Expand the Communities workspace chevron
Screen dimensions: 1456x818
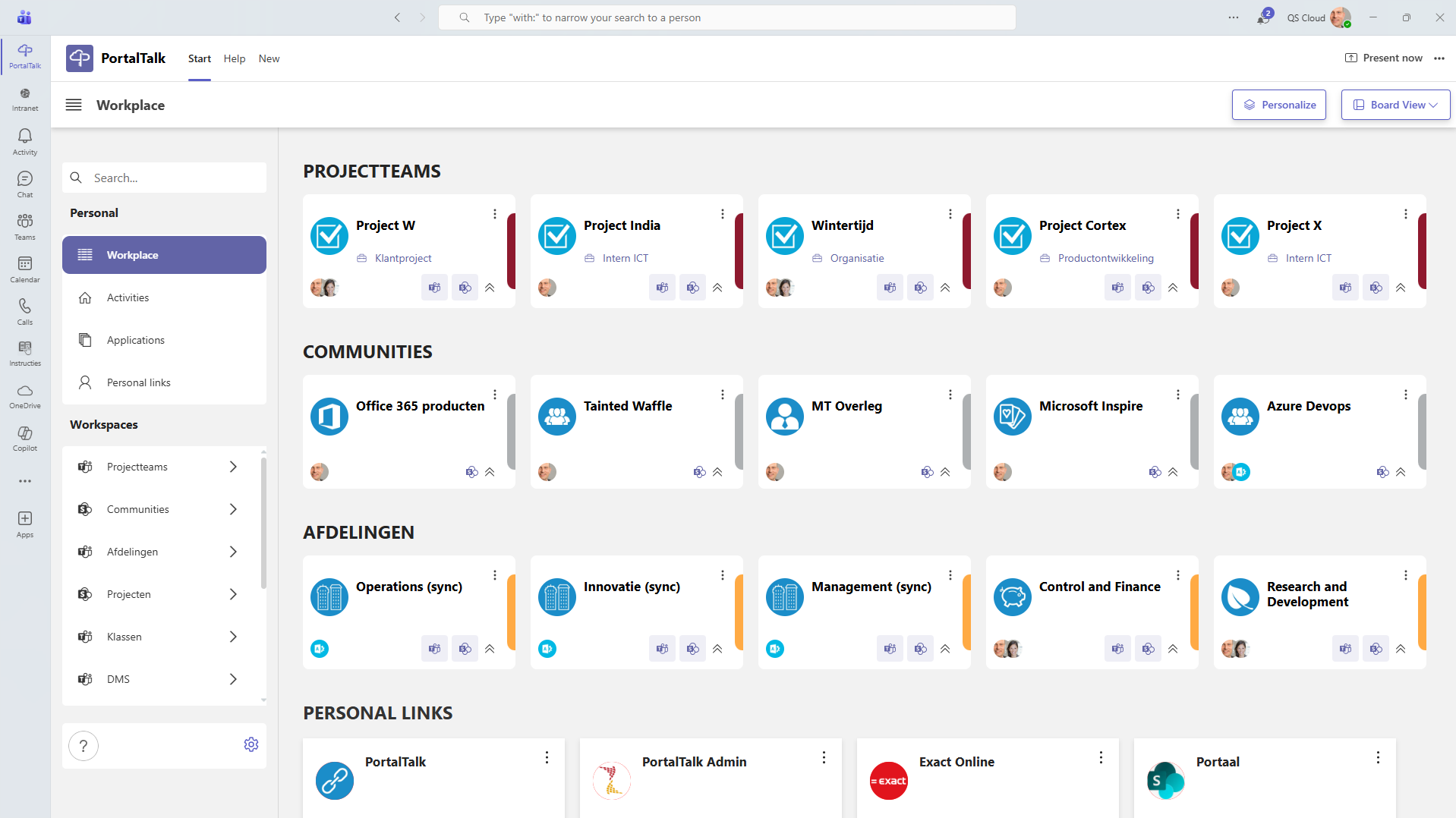point(233,509)
